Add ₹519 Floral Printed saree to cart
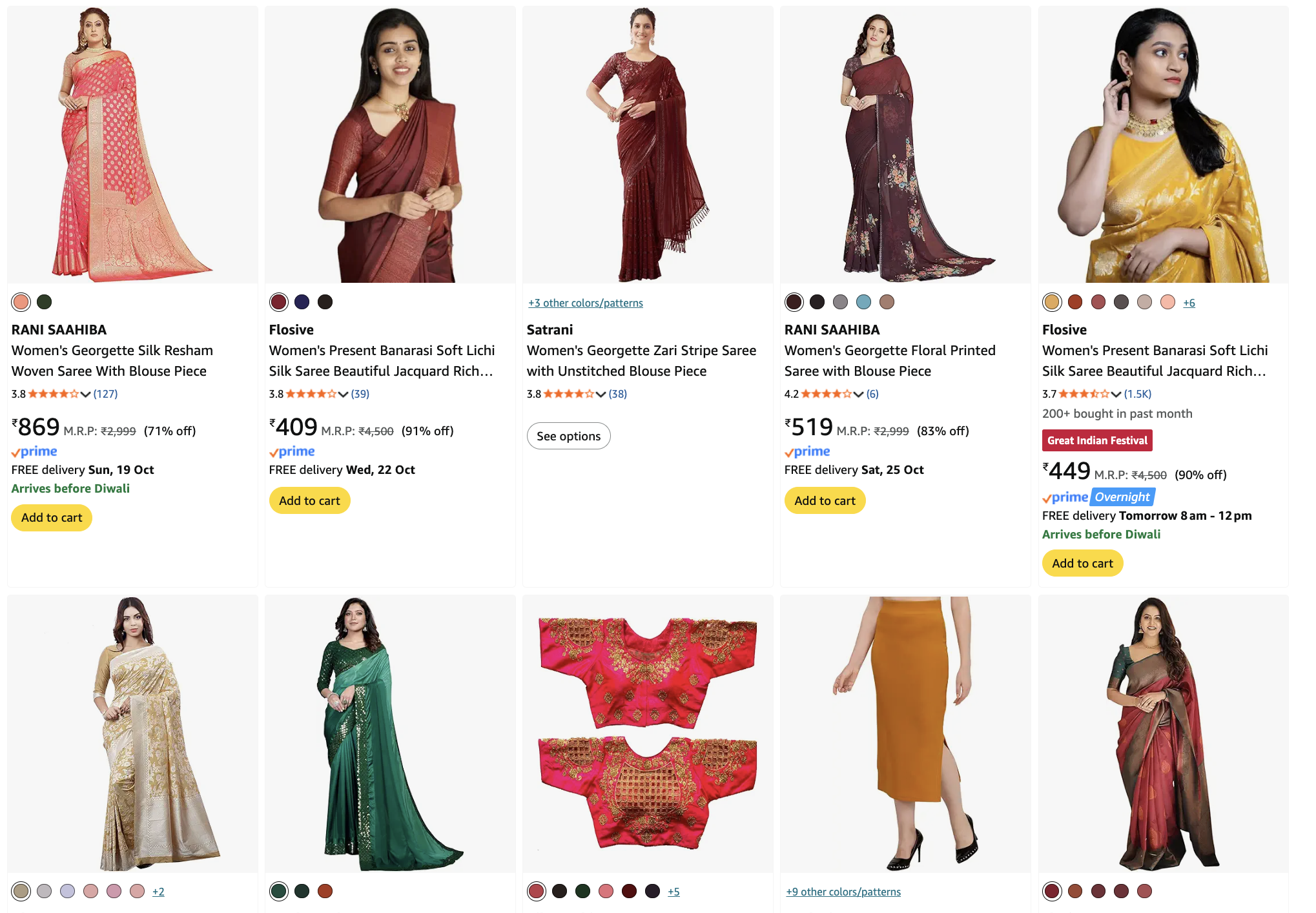The height and width of the screenshot is (913, 1316). pyautogui.click(x=825, y=500)
